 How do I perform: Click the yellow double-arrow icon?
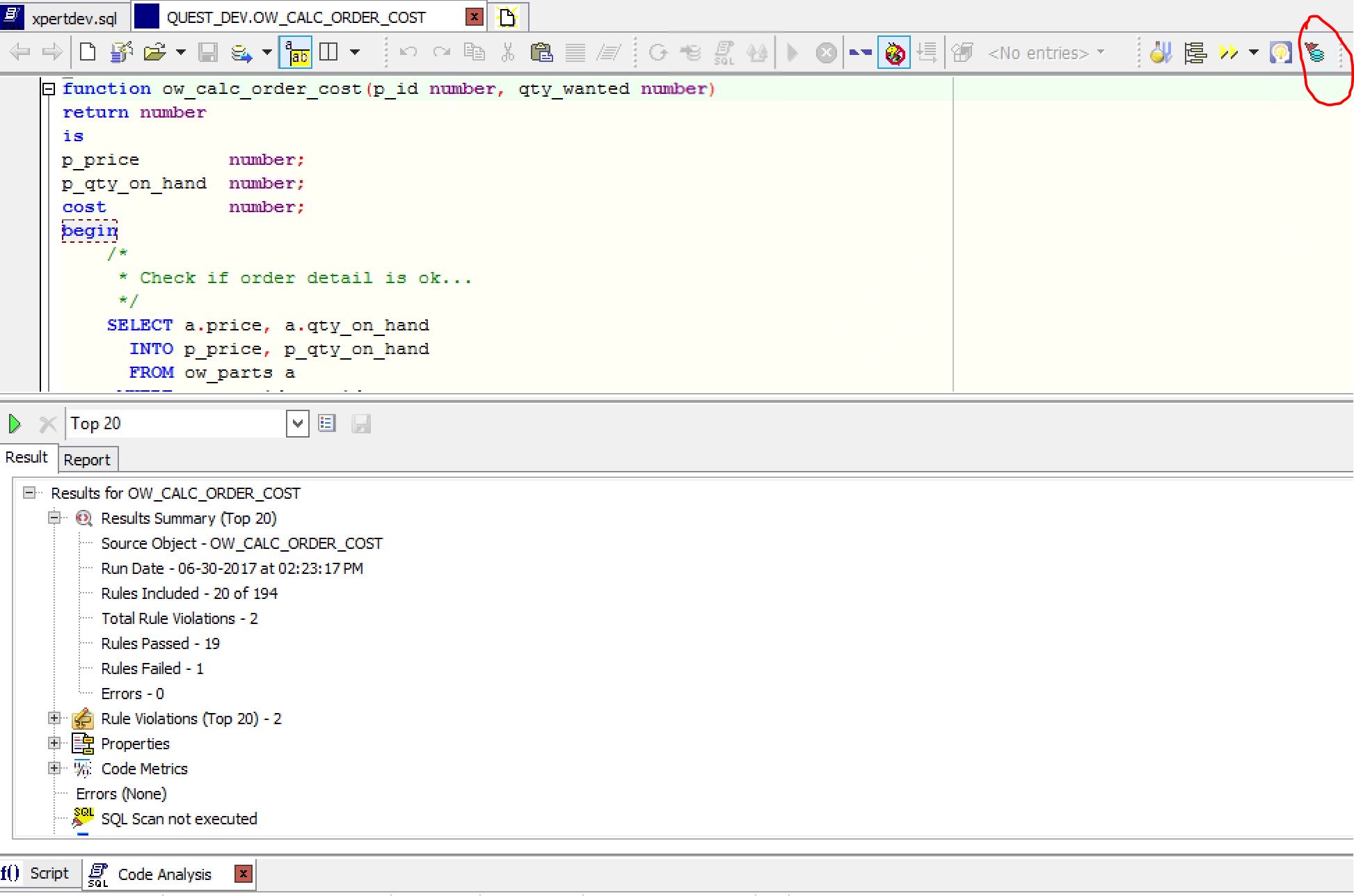coord(1229,52)
